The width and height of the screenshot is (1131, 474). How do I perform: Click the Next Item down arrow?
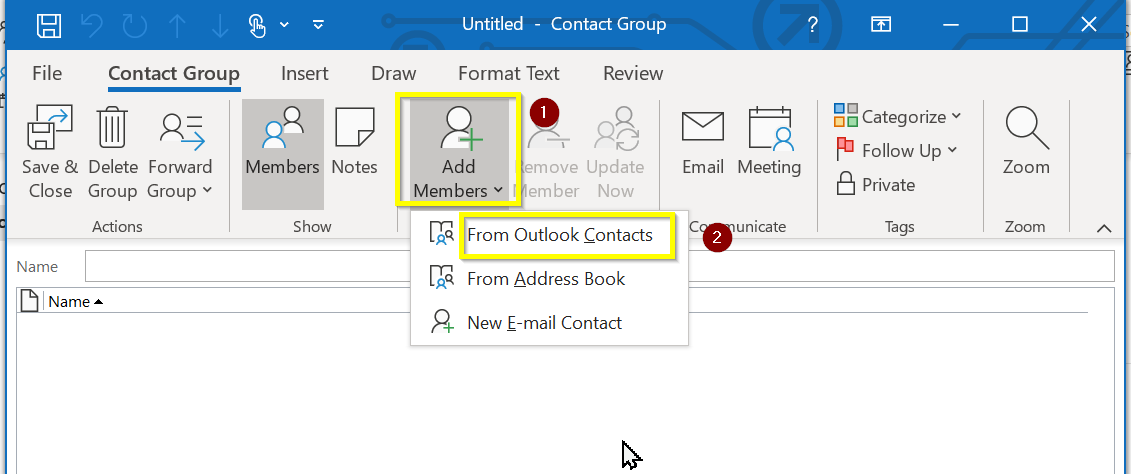point(219,25)
